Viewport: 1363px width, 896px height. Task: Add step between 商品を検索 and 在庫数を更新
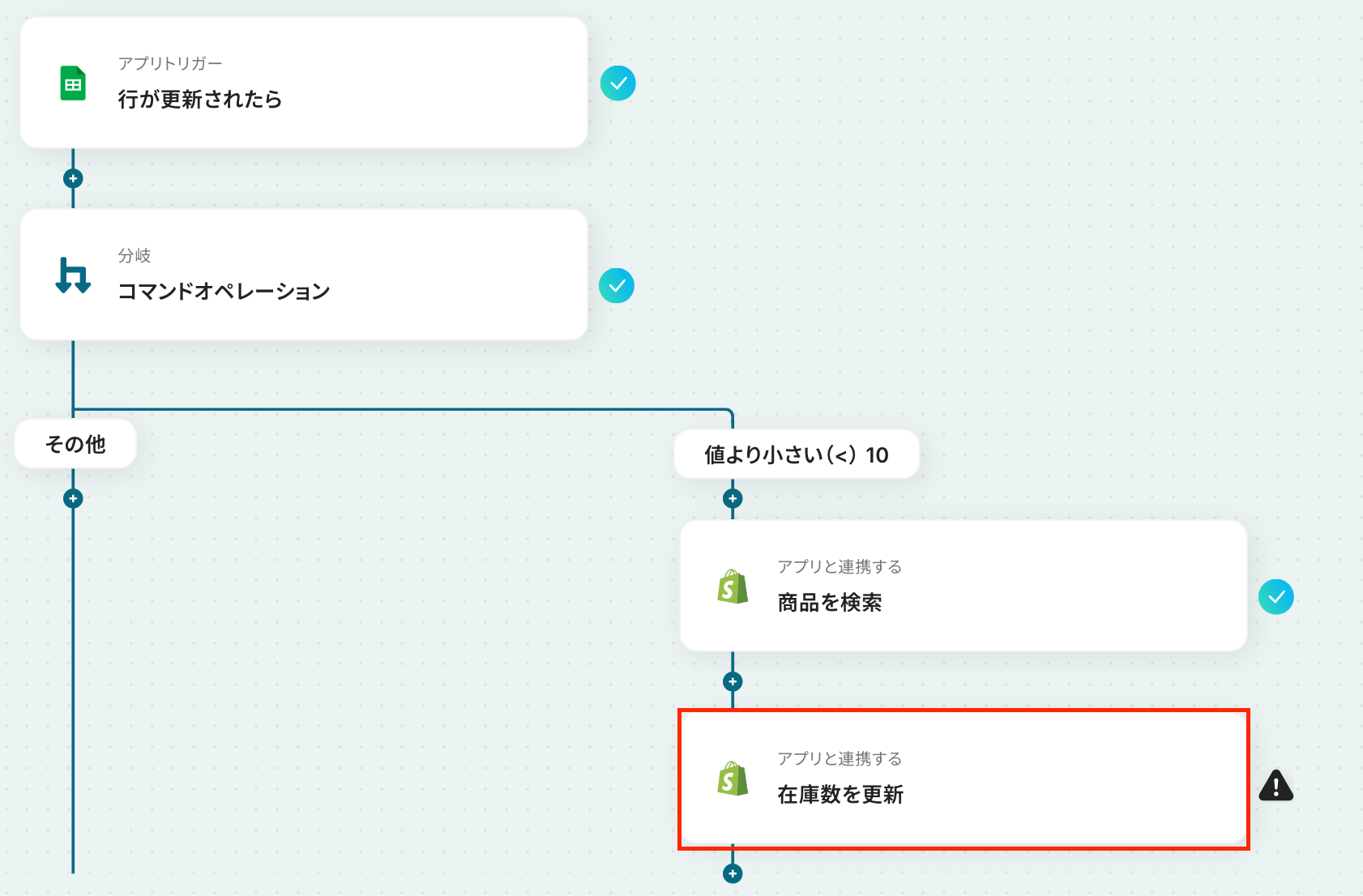(733, 681)
